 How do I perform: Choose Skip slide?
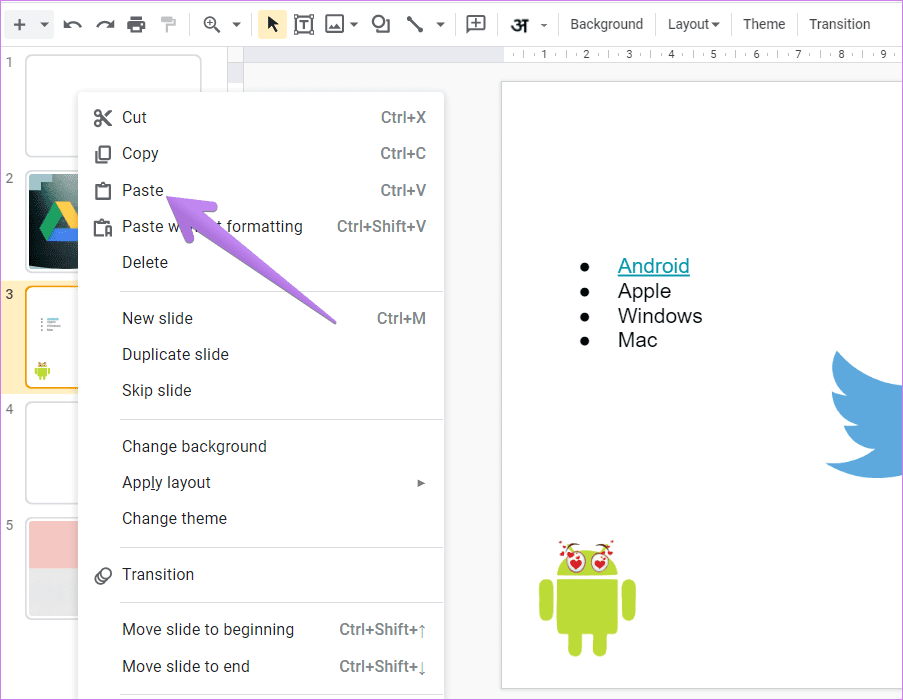[261, 390]
